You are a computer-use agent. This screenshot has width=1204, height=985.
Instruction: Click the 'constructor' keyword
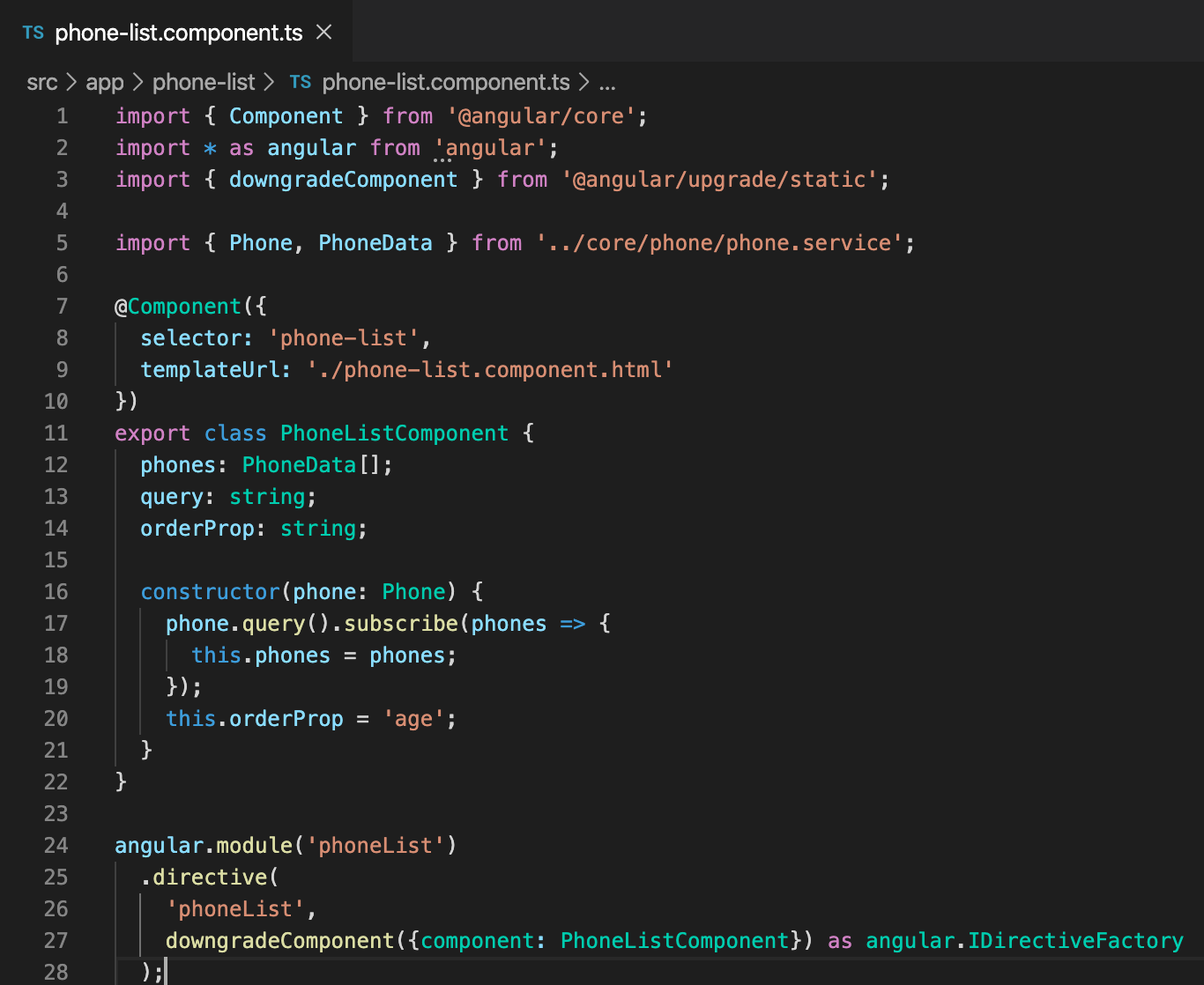pyautogui.click(x=210, y=592)
